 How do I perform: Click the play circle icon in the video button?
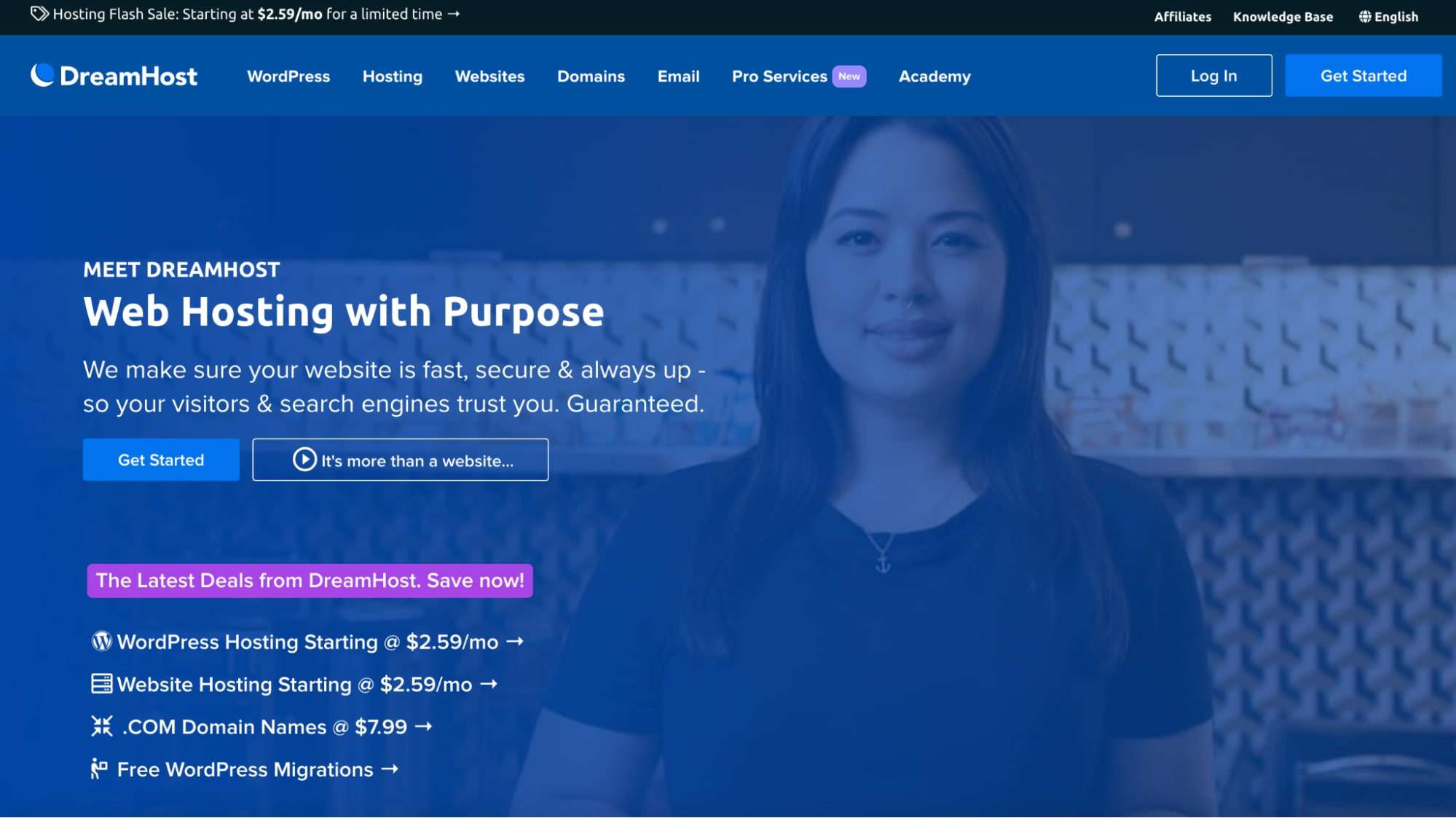point(304,460)
